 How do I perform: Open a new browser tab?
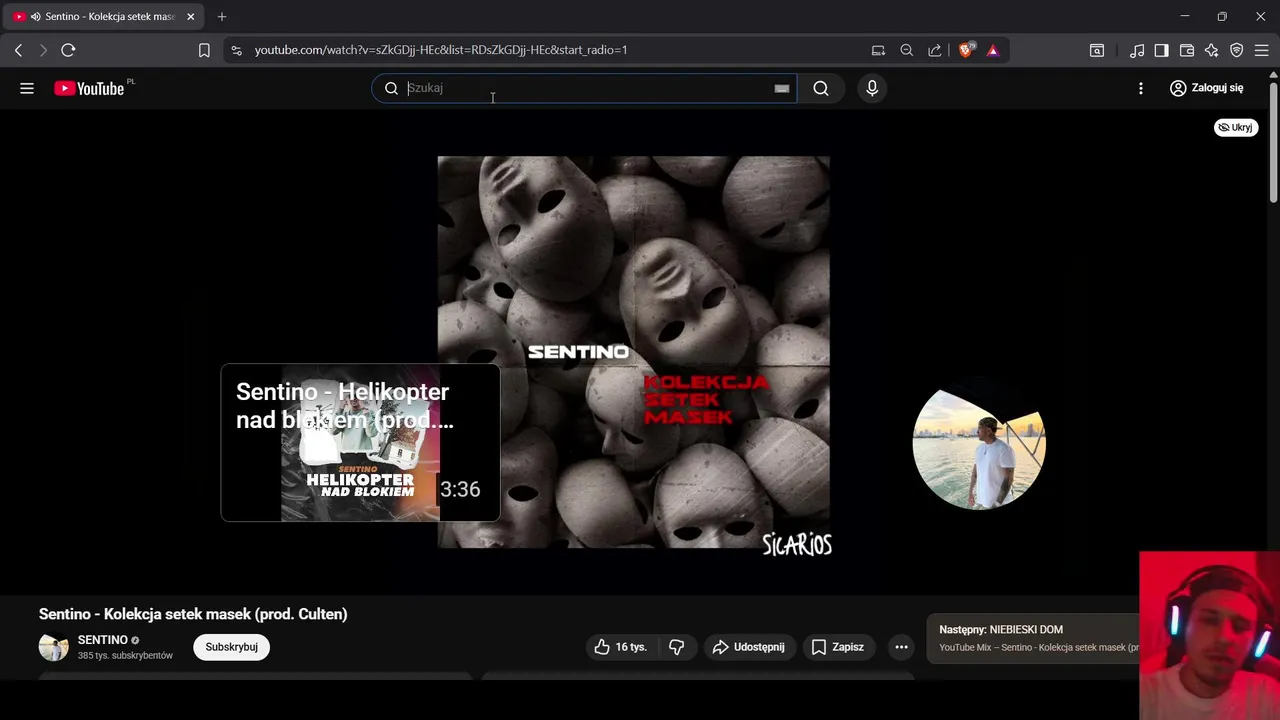point(222,17)
